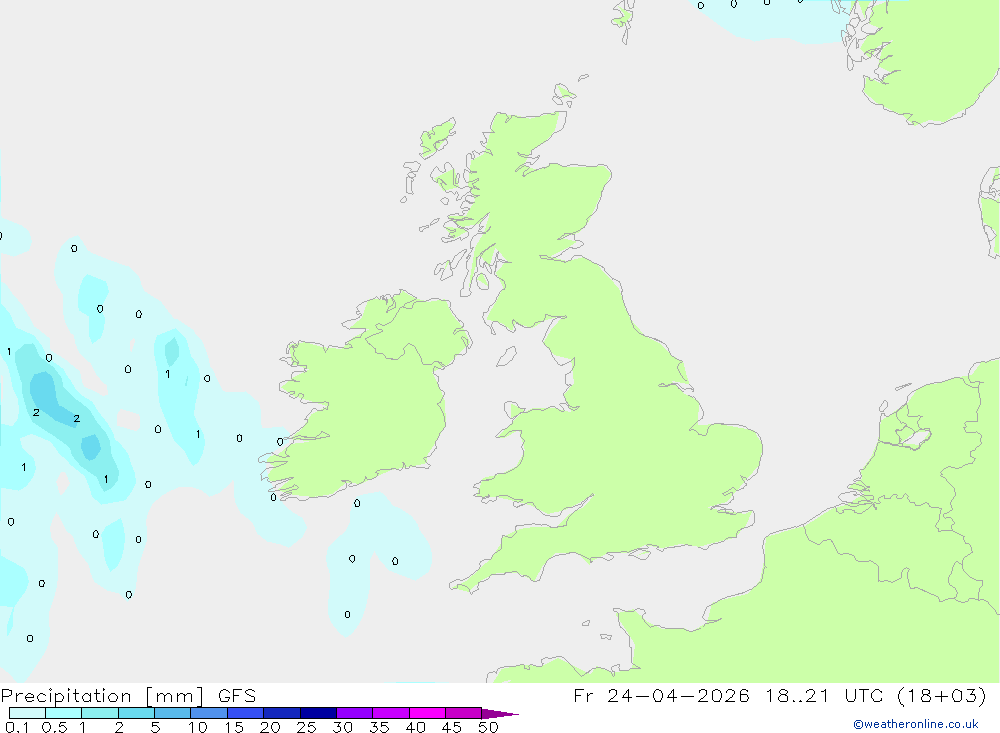1000x733 pixels.
Task: Click the above-50 arrow tip of legend
Action: tap(500, 714)
